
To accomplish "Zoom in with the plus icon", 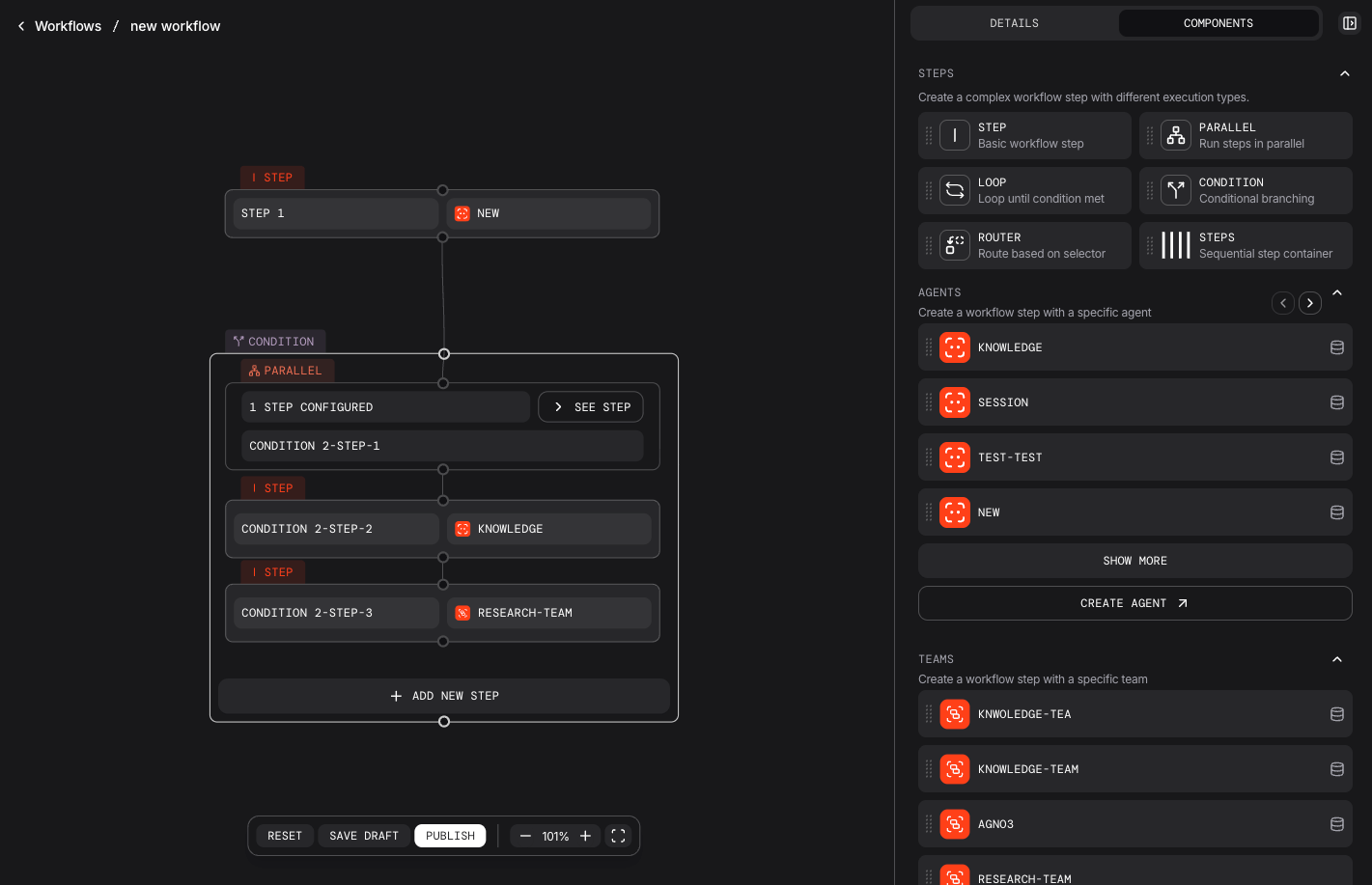I will click(585, 836).
